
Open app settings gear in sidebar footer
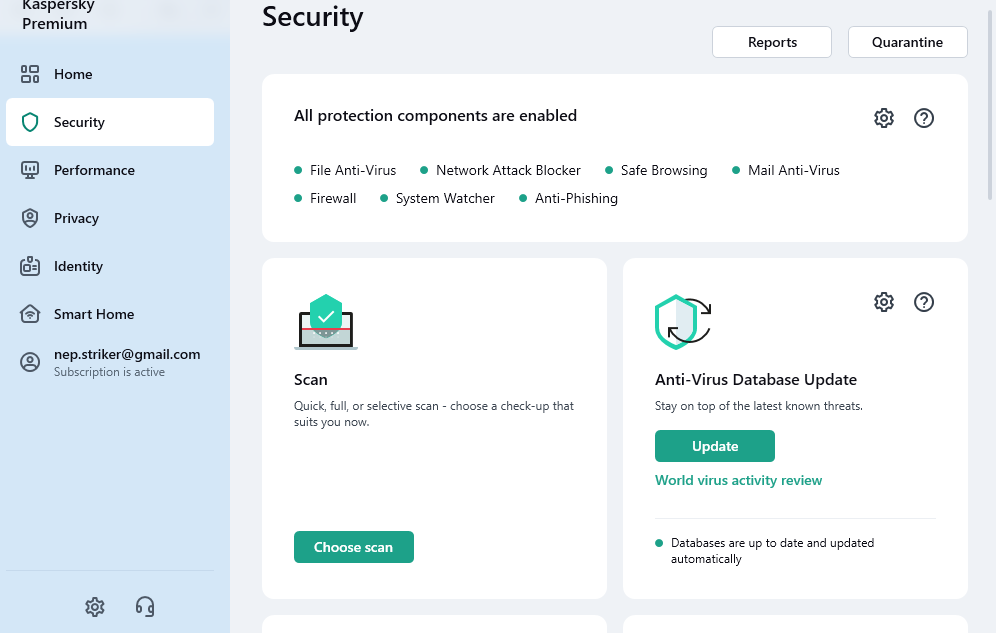point(95,606)
